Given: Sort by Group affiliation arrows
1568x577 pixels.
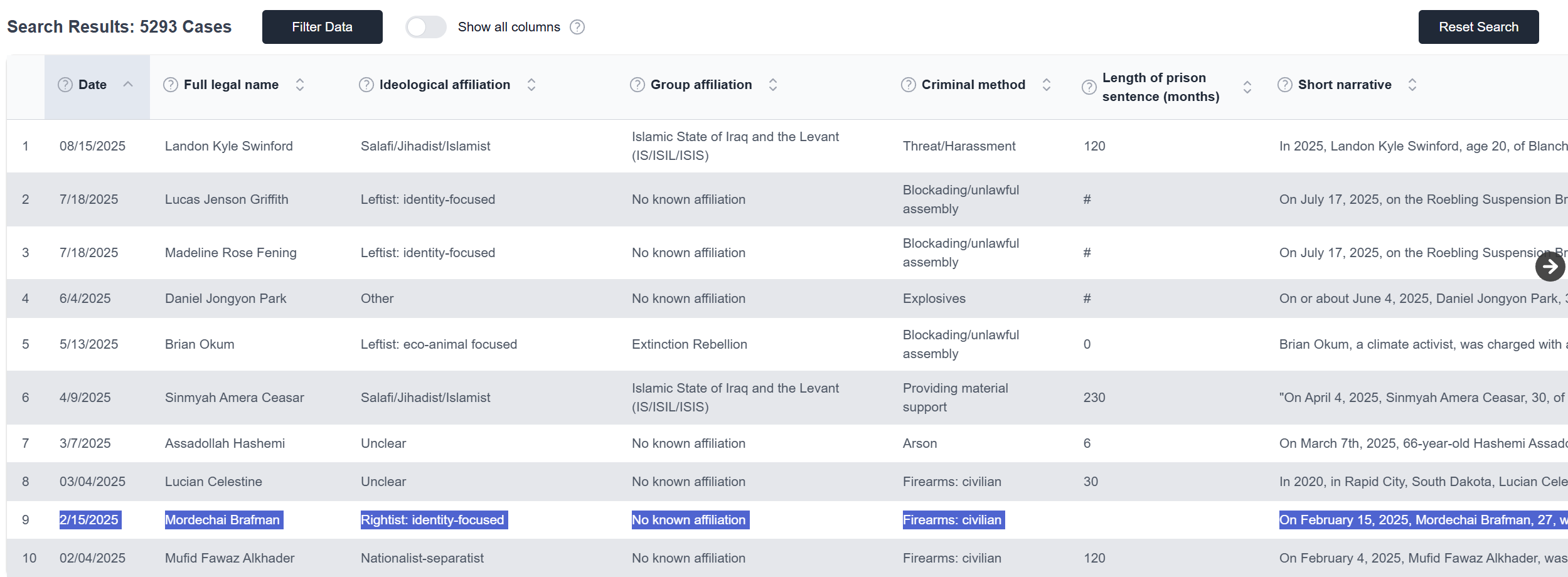Looking at the screenshot, I should pos(773,85).
